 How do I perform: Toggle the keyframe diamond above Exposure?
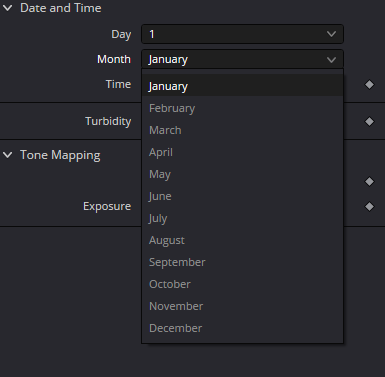pos(369,182)
